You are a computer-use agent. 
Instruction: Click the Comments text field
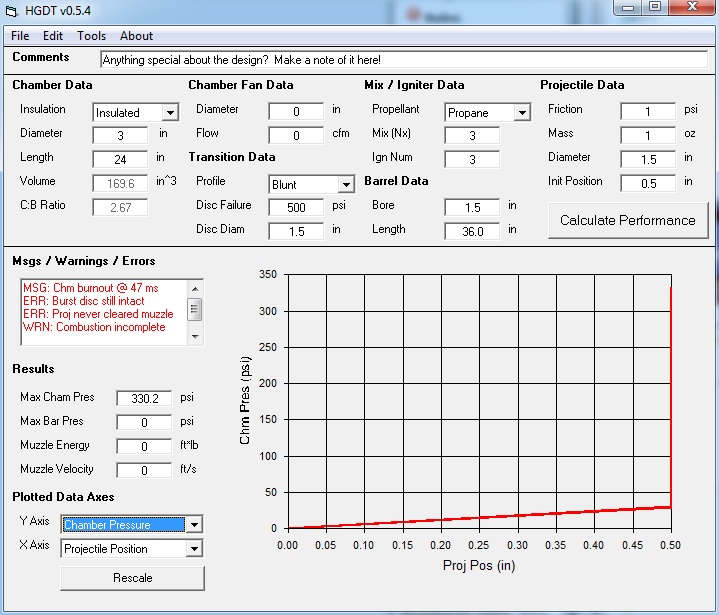(403, 60)
